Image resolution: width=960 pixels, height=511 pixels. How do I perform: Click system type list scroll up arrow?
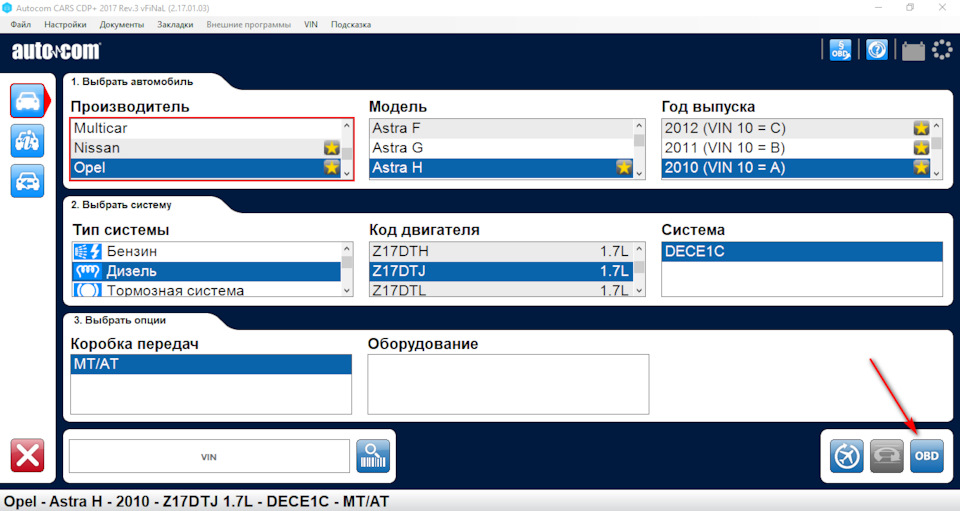347,248
